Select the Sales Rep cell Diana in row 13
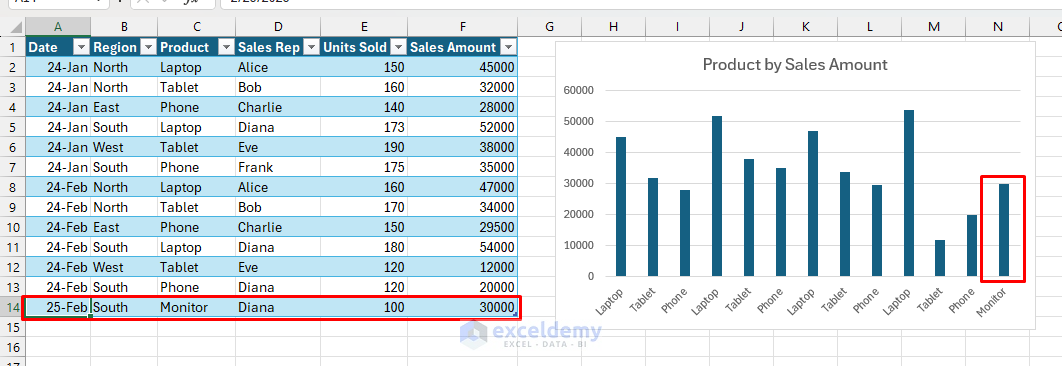The width and height of the screenshot is (1062, 366). pyautogui.click(x=278, y=287)
